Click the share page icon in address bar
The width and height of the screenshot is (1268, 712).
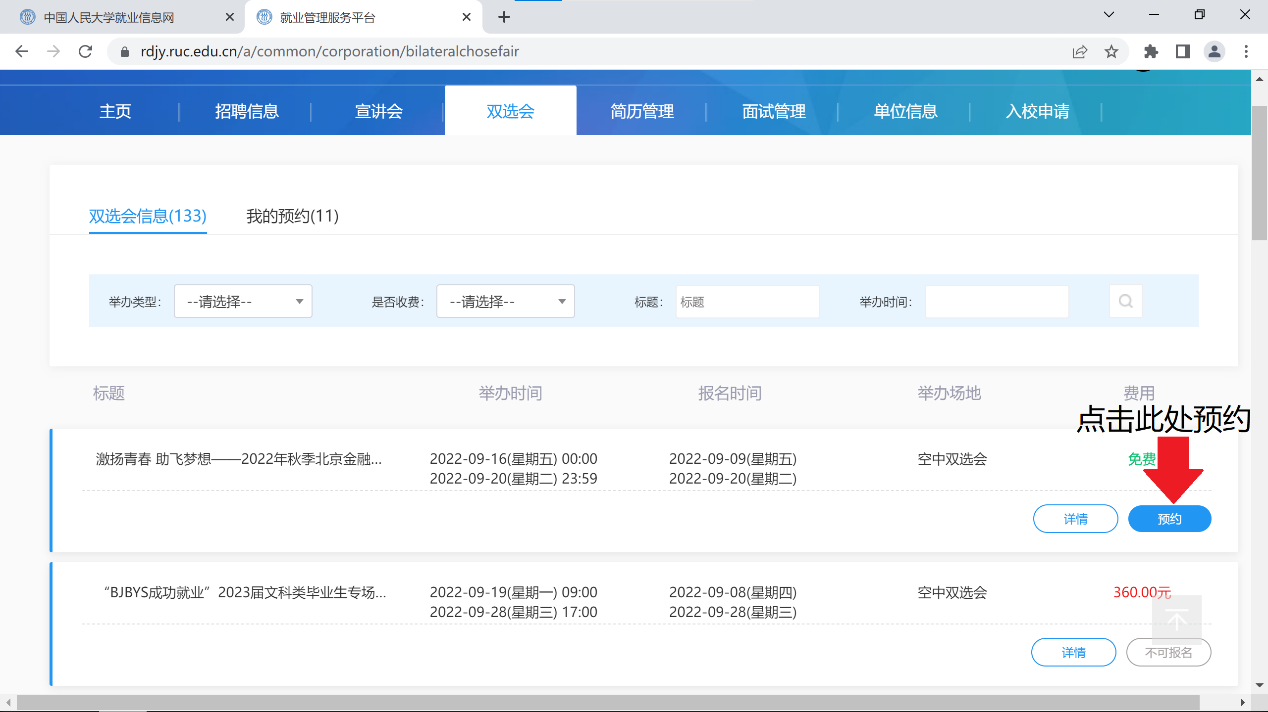click(1080, 51)
